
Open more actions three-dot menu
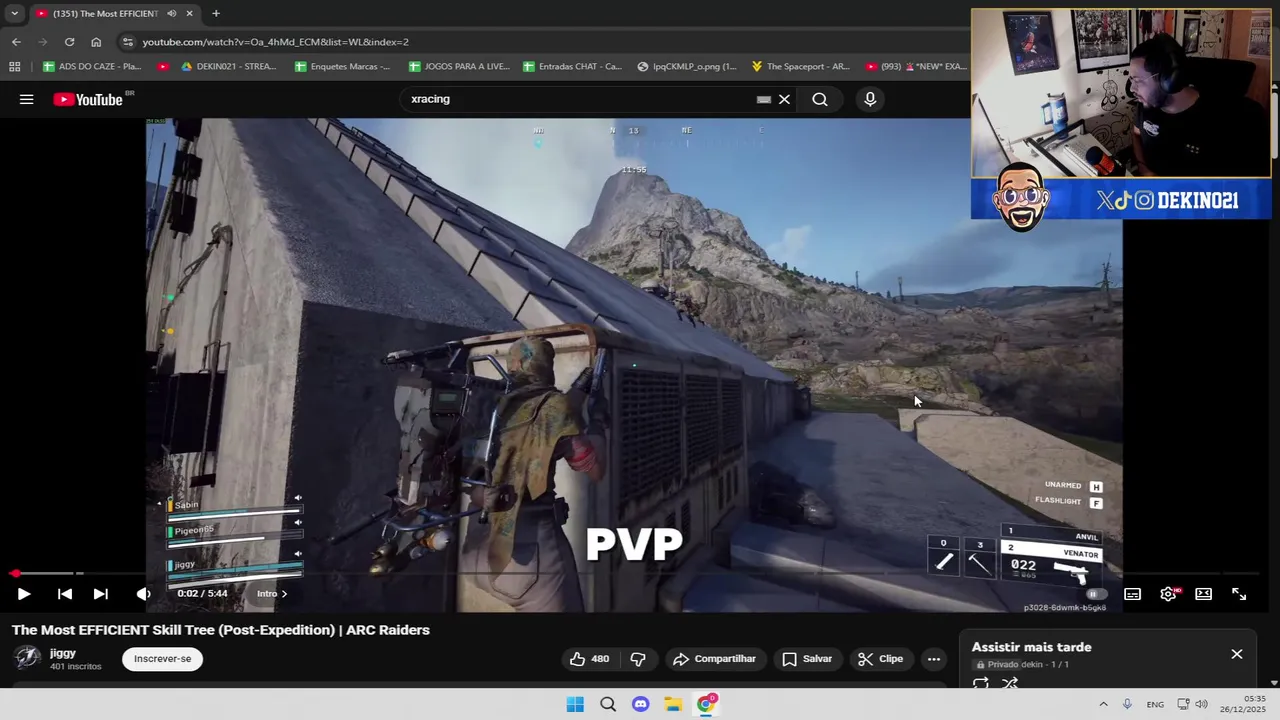933,659
